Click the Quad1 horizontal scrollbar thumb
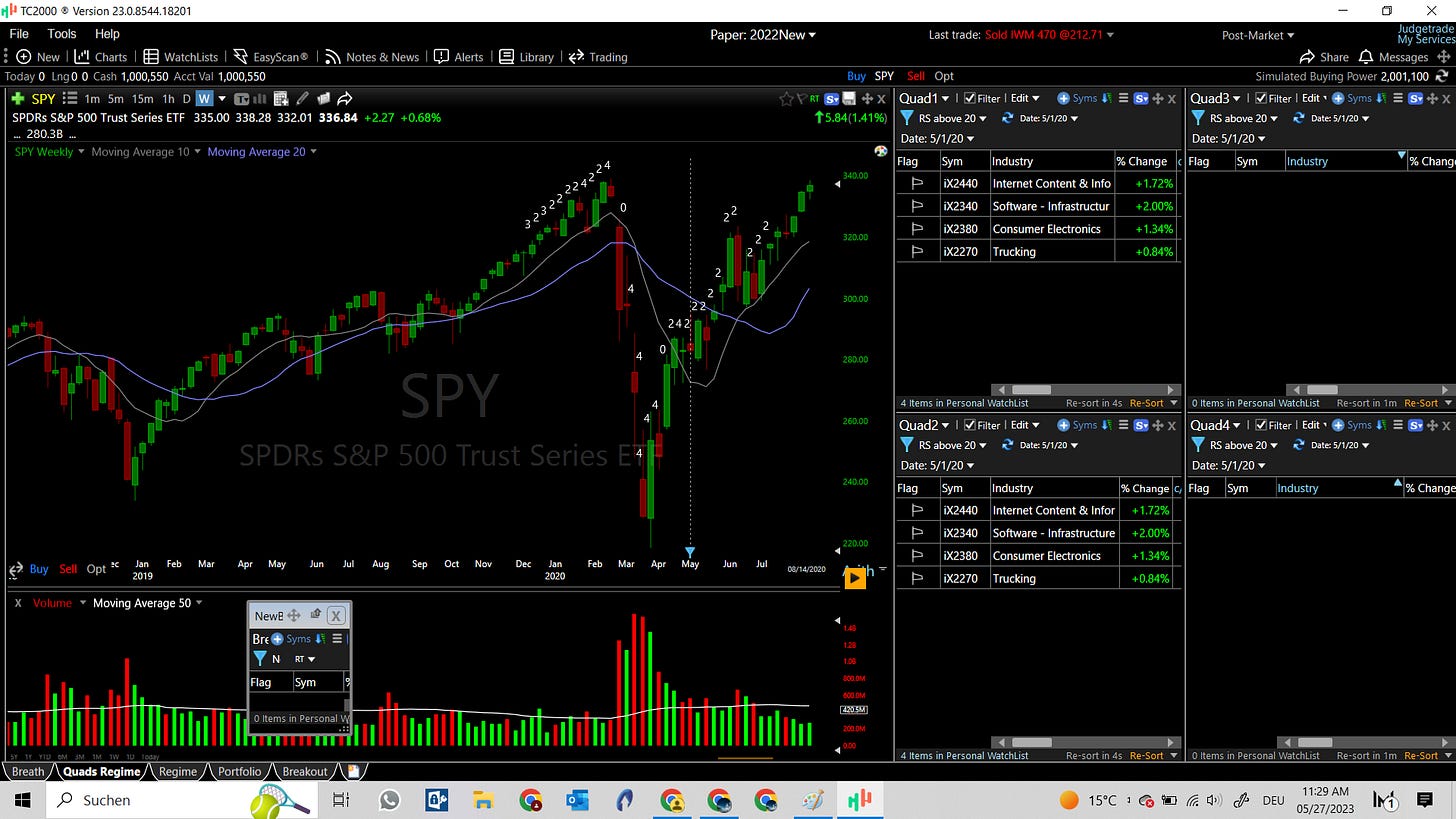Image resolution: width=1456 pixels, height=819 pixels. [x=1031, y=390]
